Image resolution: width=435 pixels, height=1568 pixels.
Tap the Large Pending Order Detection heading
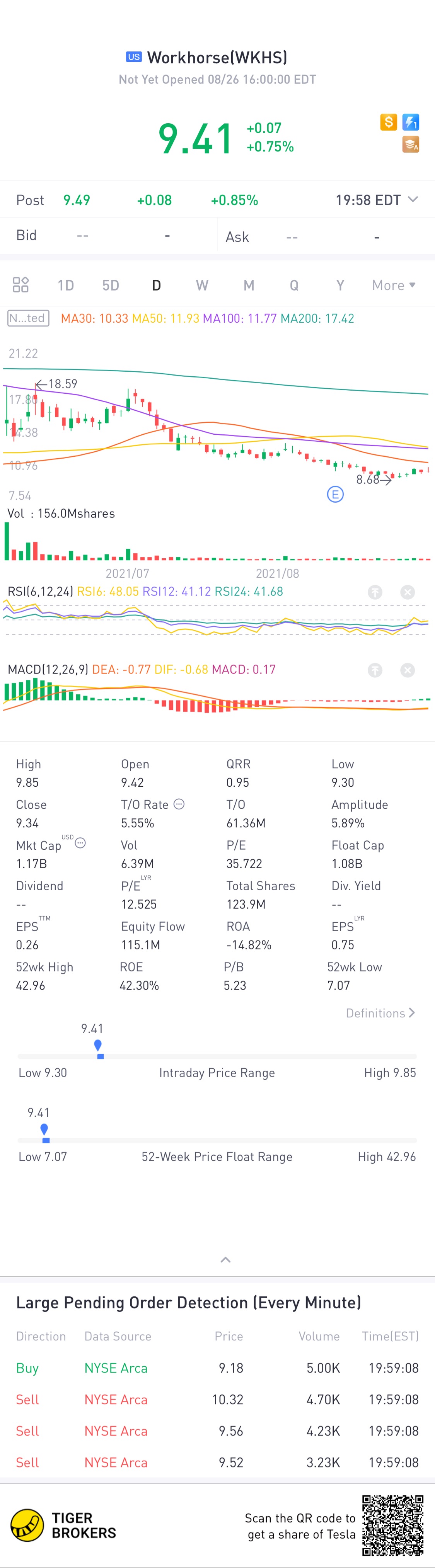coord(188,1303)
